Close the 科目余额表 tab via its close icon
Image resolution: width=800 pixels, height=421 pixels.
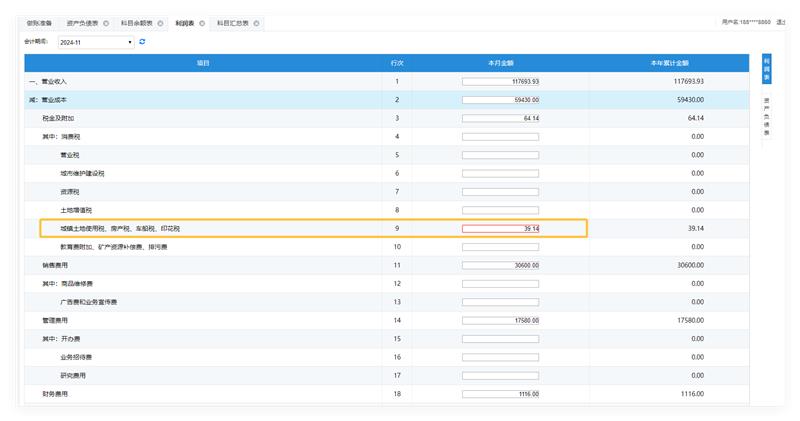tap(160, 22)
